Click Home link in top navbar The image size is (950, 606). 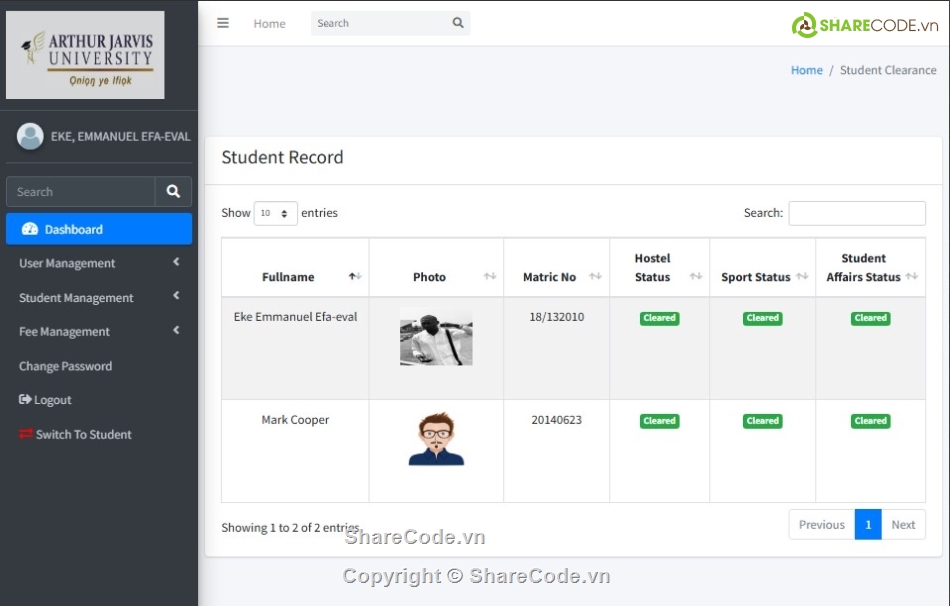pyautogui.click(x=270, y=24)
